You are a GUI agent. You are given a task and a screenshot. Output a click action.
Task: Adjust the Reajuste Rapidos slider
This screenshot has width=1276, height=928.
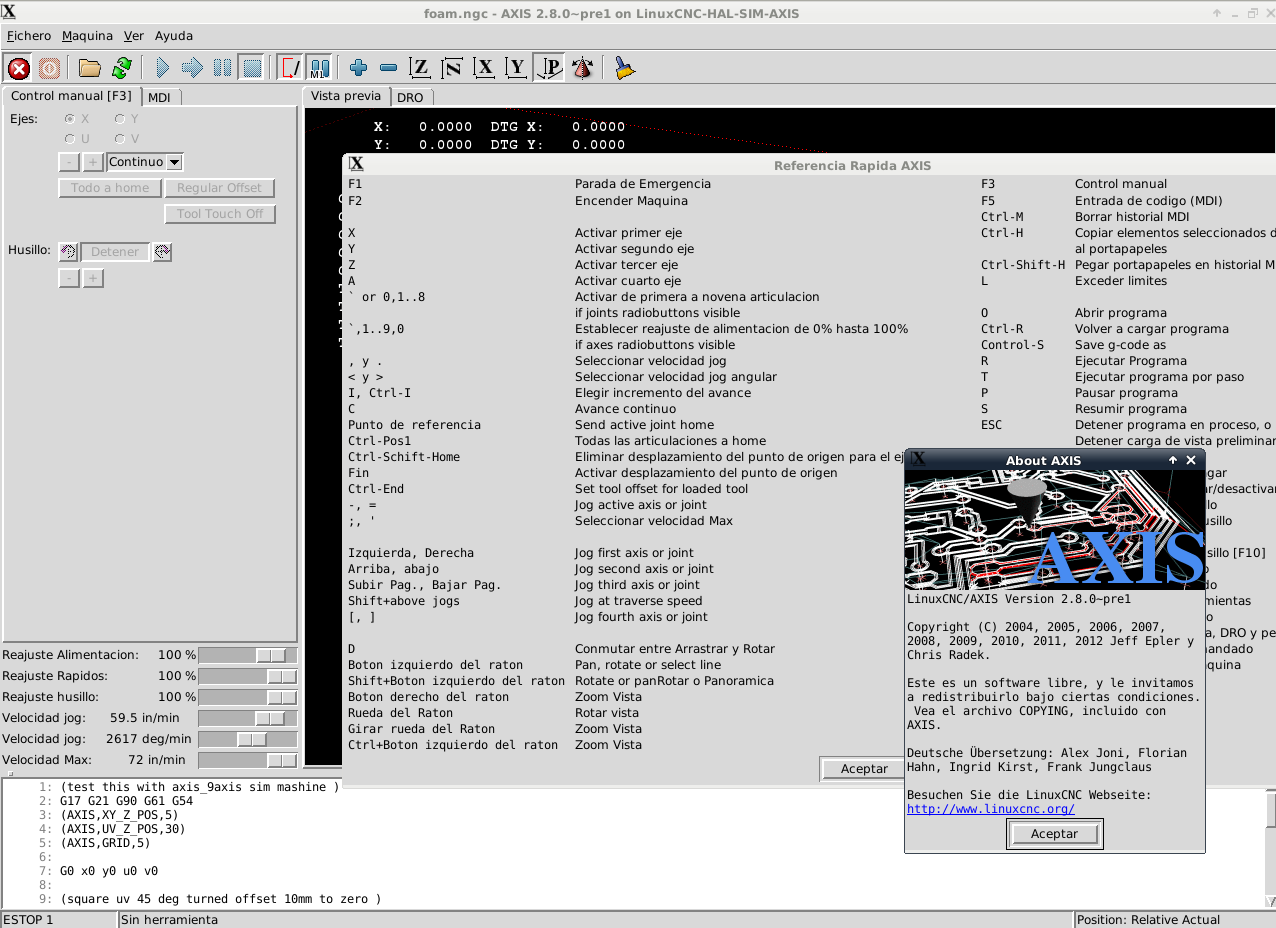248,676
